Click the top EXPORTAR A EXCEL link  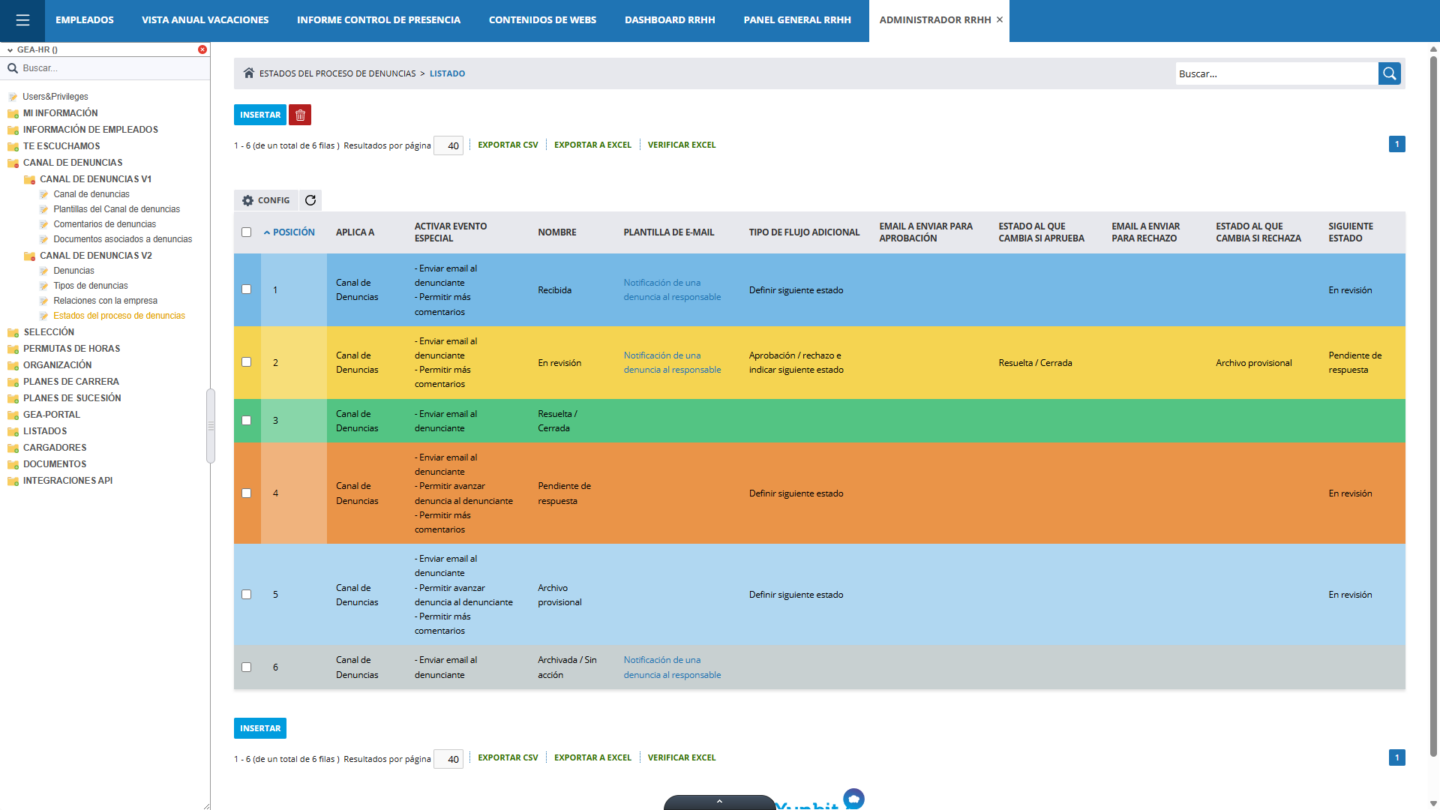coord(592,145)
